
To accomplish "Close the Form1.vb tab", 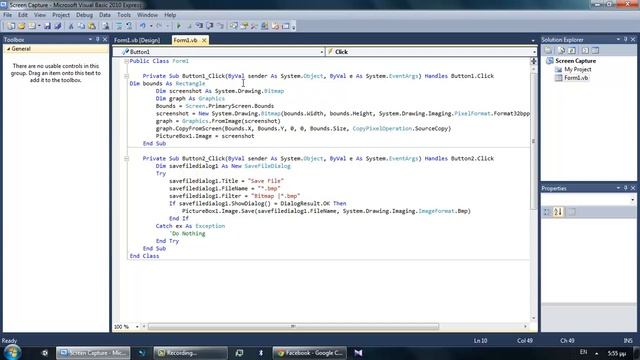I will click(x=204, y=40).
